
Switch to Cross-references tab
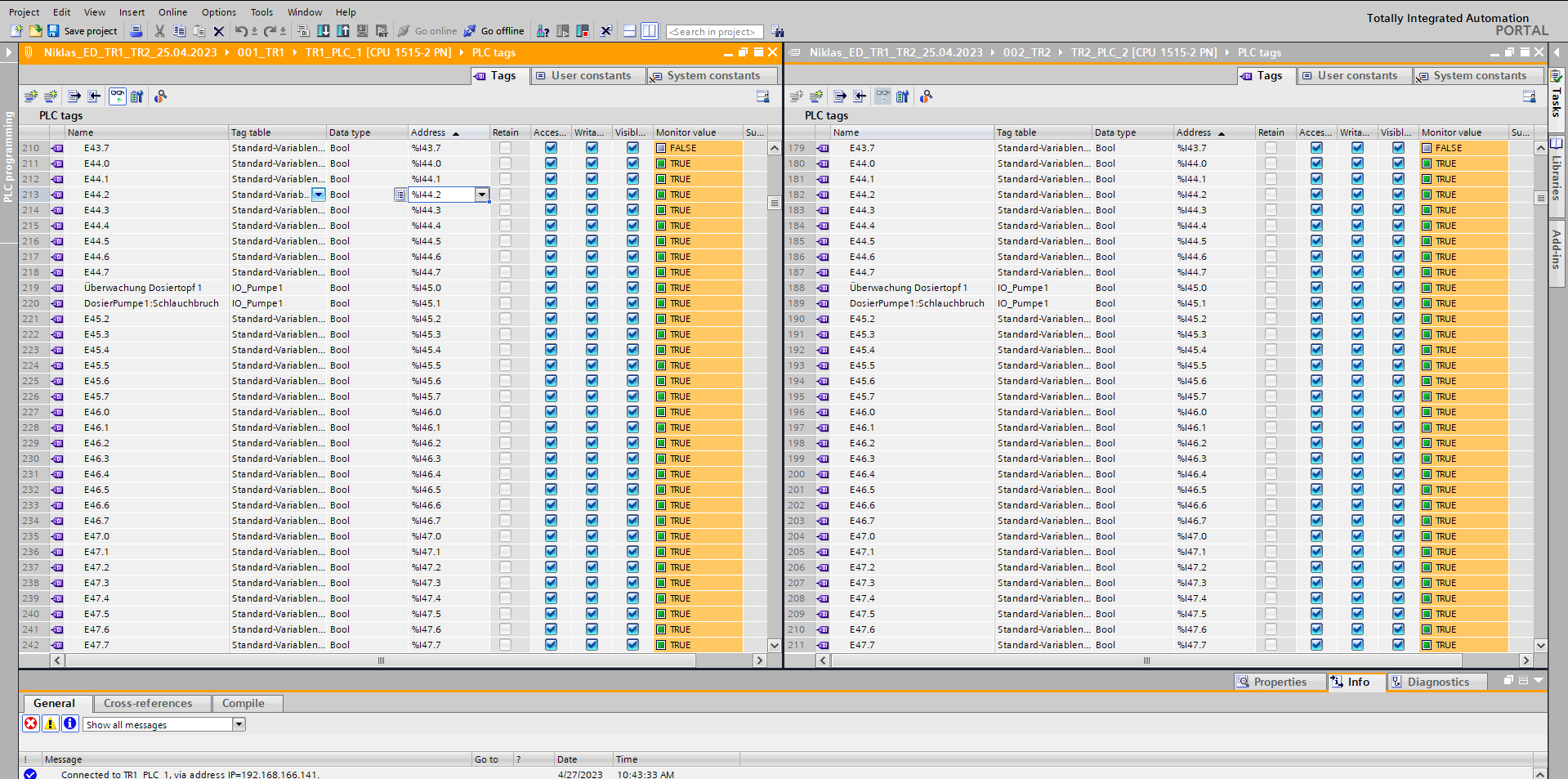(x=148, y=703)
